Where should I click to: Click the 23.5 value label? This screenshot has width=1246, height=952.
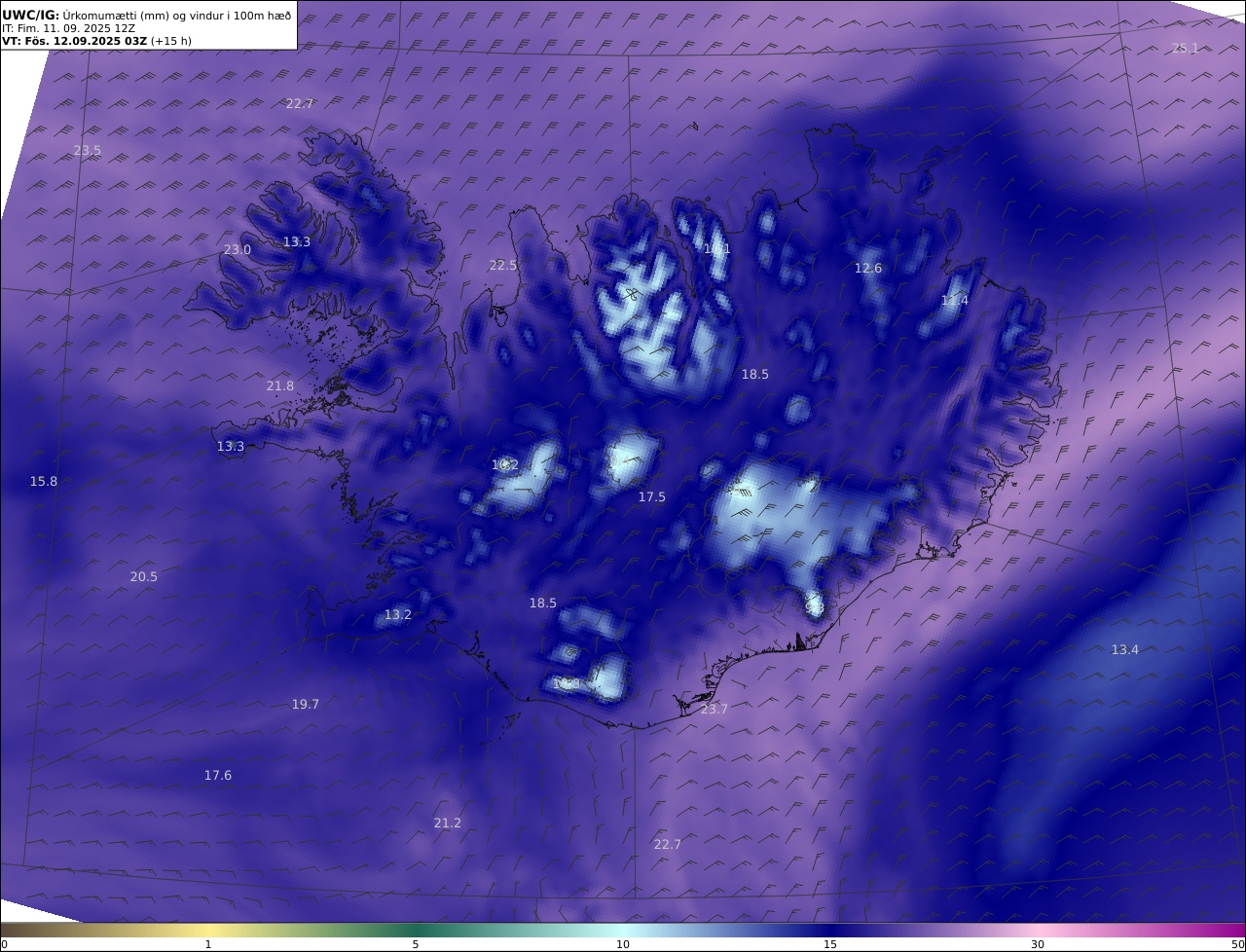87,150
